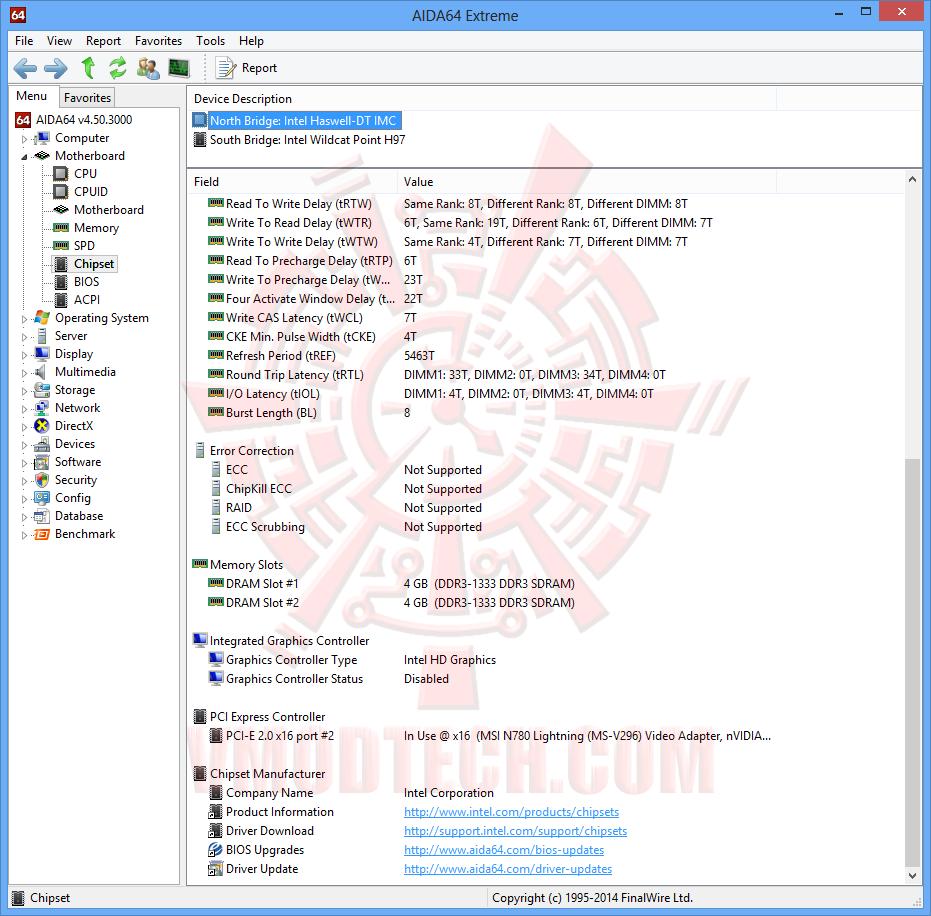Go up one level with green arrow

coord(88,68)
